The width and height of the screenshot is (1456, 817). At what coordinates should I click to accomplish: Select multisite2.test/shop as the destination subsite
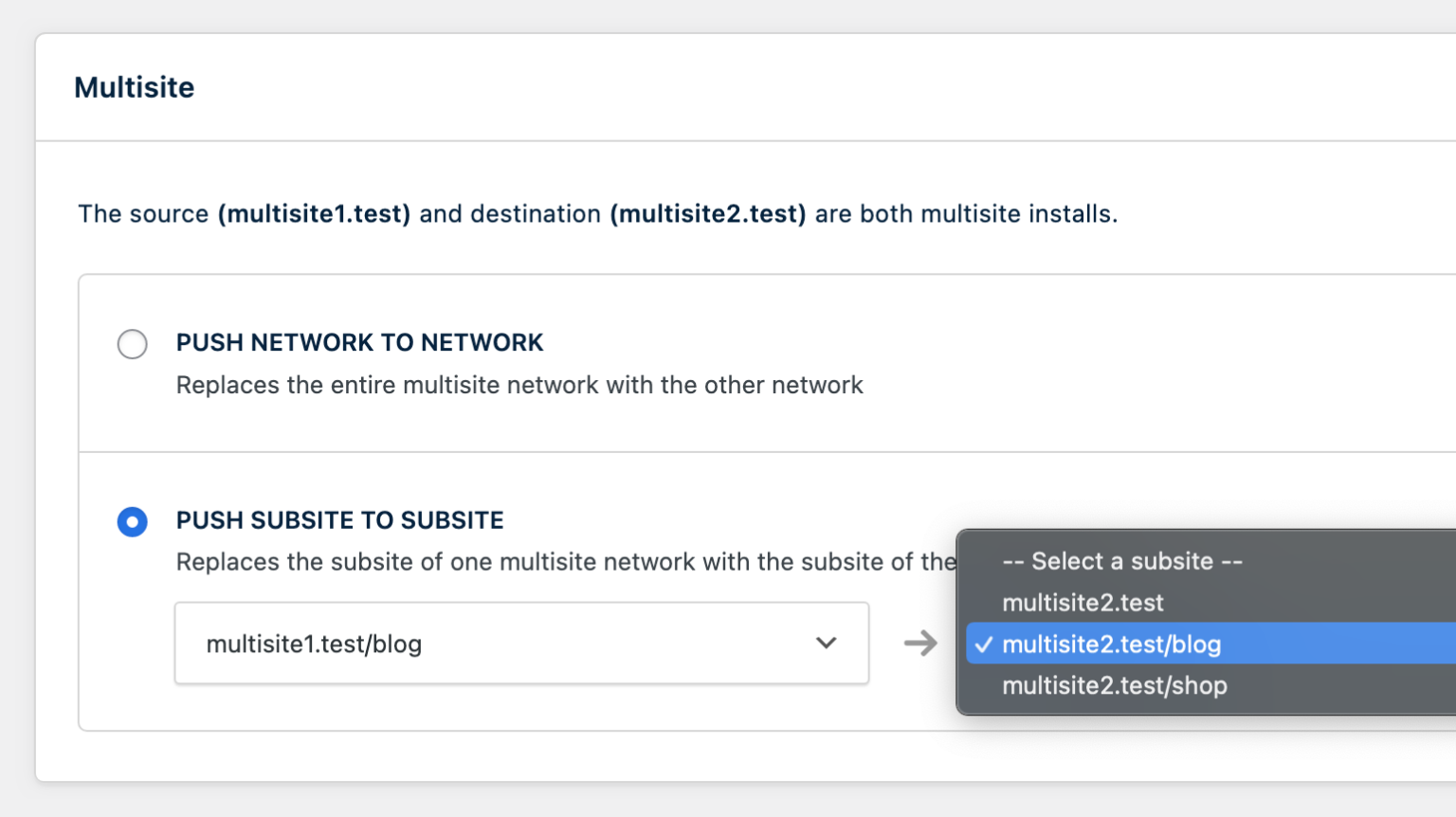(x=1114, y=685)
